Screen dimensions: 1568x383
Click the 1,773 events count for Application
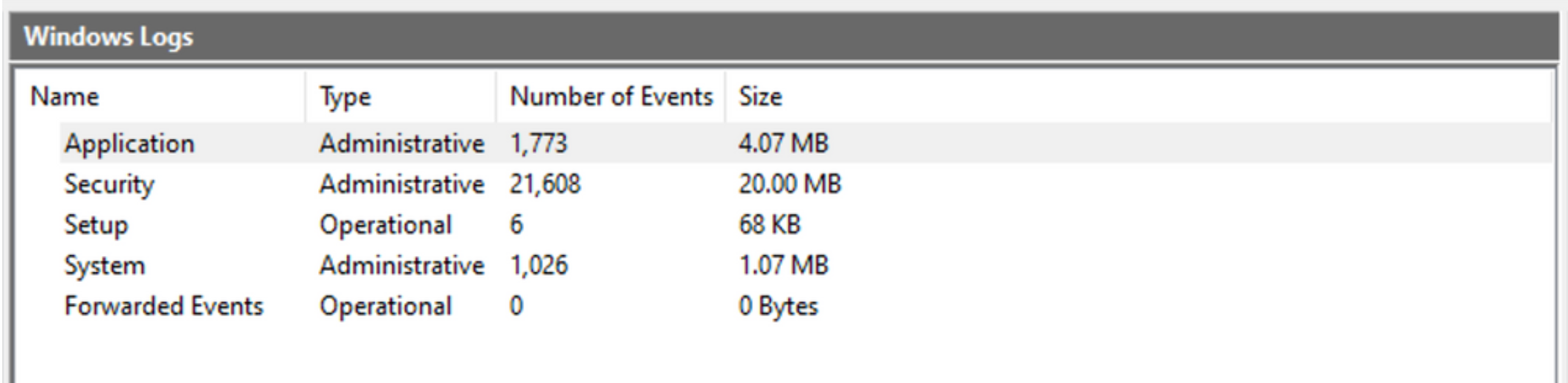[538, 143]
